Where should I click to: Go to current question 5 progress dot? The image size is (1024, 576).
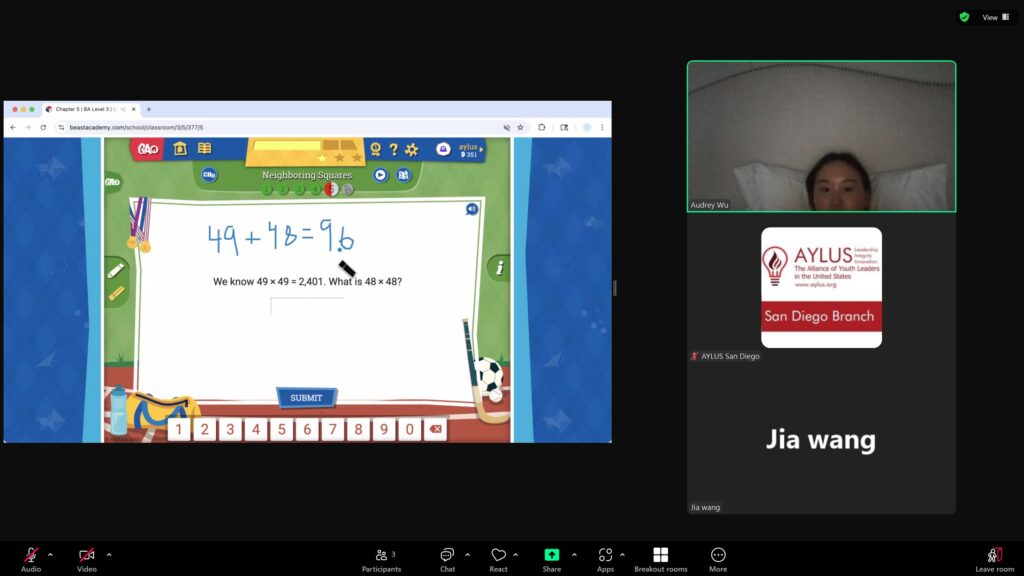(332, 189)
